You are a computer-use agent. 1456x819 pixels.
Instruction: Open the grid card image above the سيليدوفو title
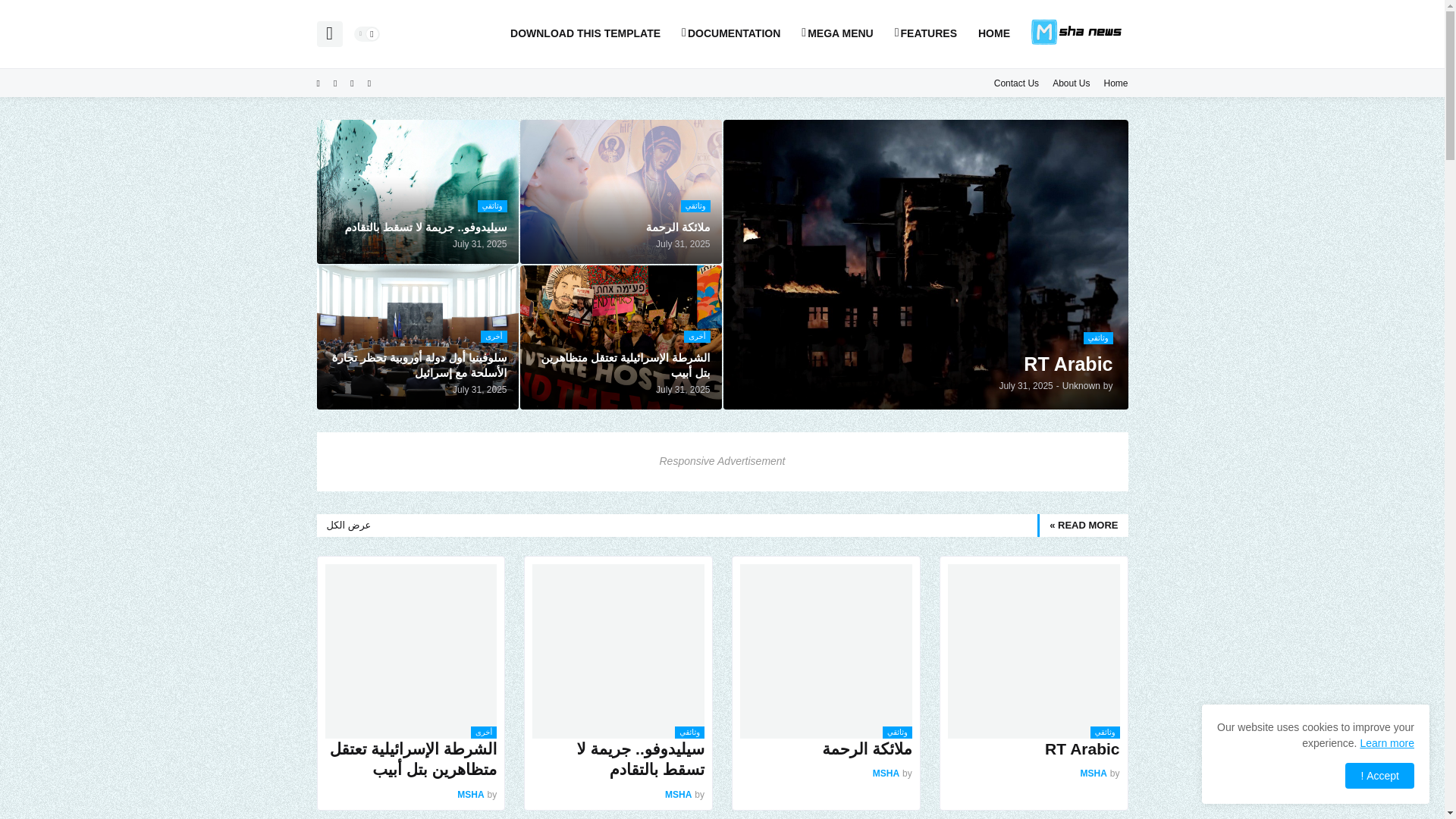(x=618, y=651)
